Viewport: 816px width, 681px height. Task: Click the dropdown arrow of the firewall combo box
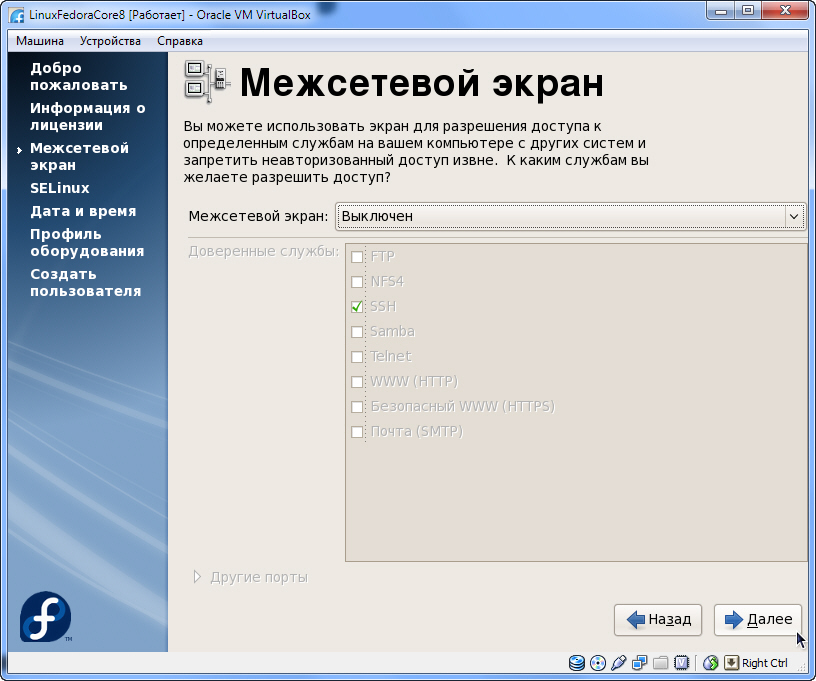point(794,216)
